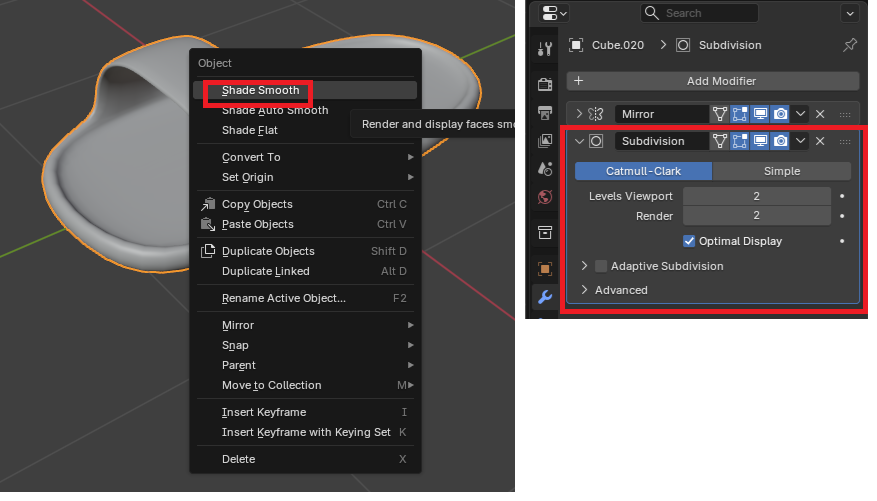Open the Convert To submenu
Screen dimensions: 877x501
point(251,157)
